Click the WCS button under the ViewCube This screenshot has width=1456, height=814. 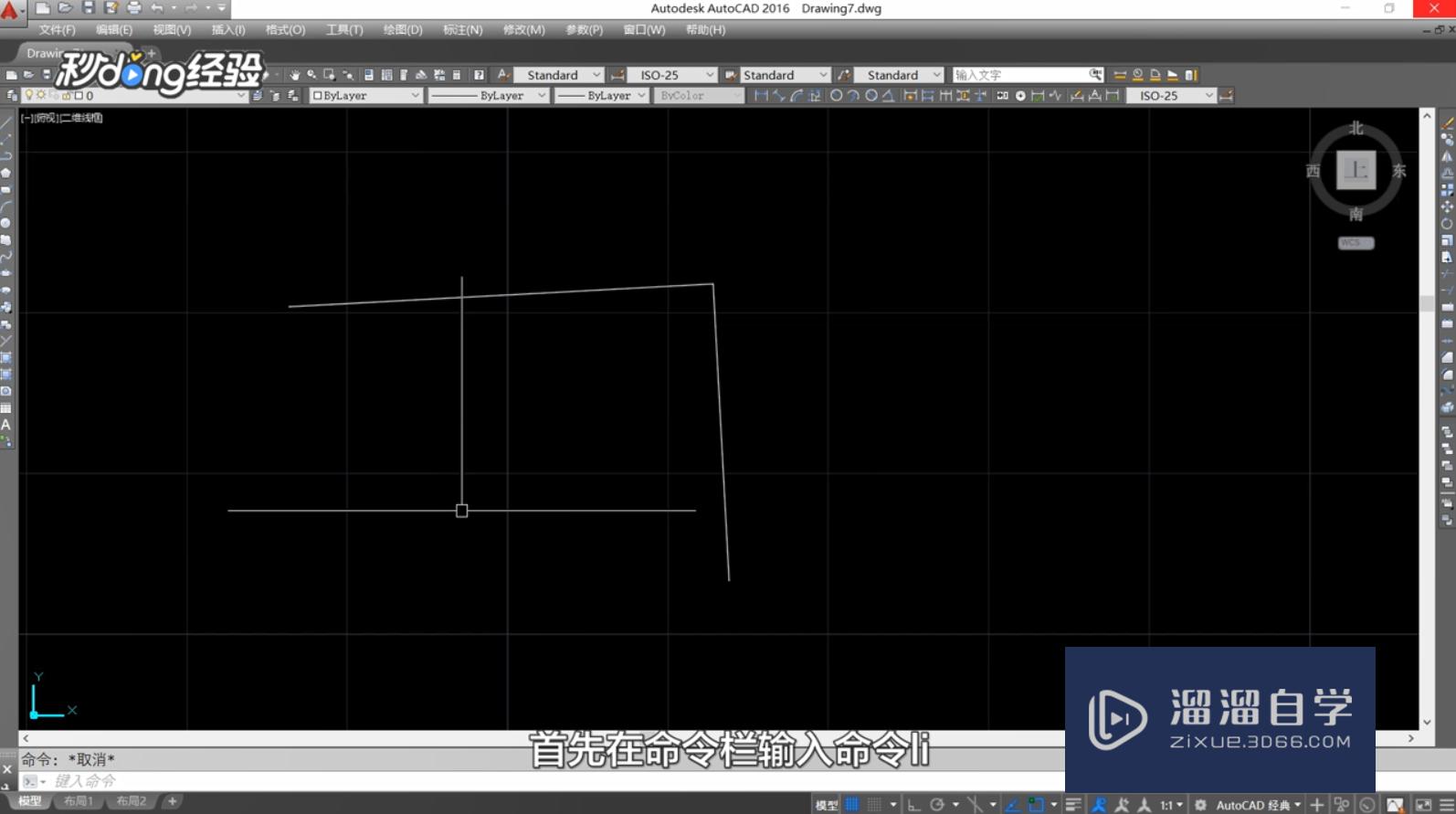(1356, 243)
